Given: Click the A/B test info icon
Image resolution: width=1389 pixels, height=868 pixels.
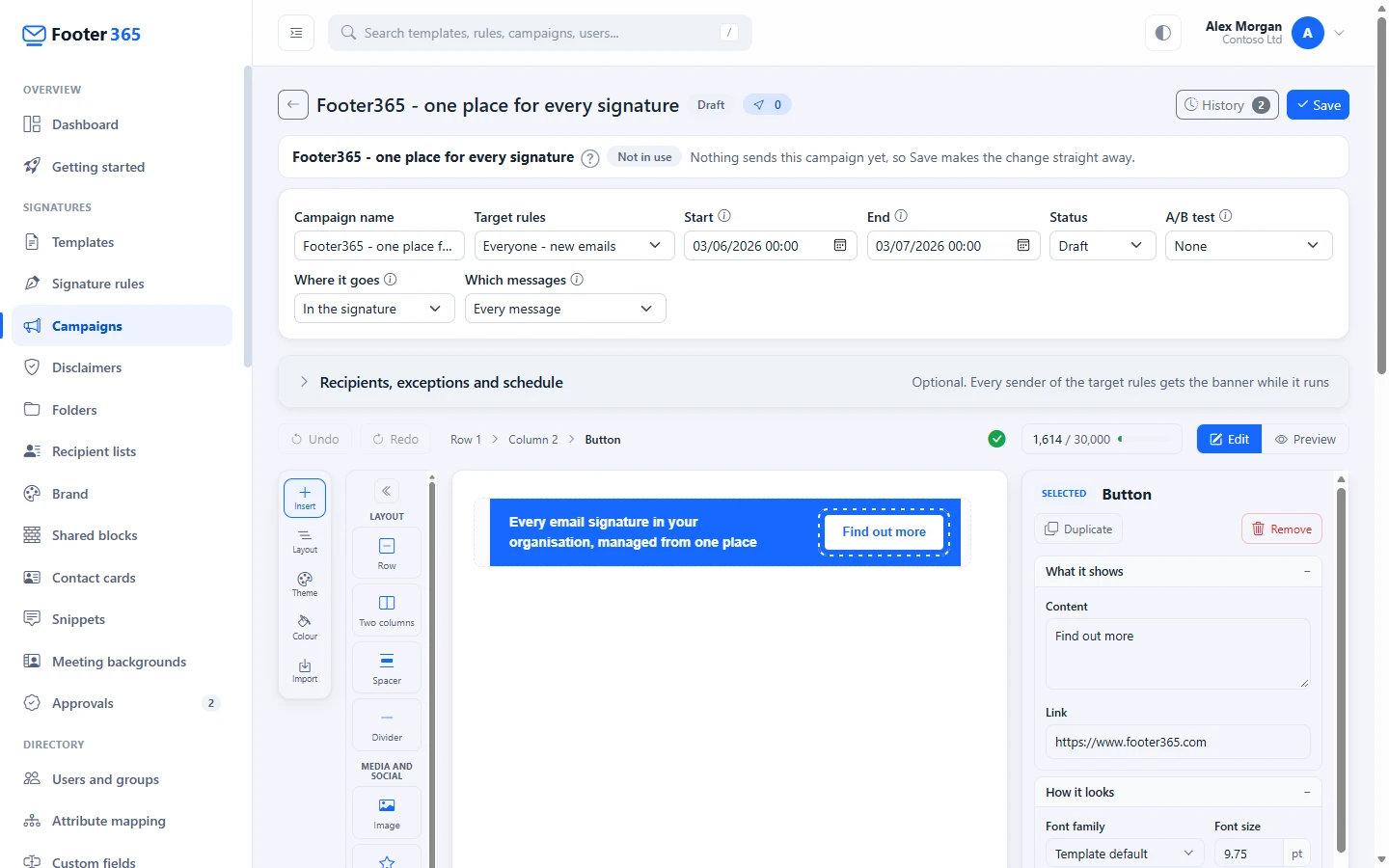Looking at the screenshot, I should (x=1226, y=216).
